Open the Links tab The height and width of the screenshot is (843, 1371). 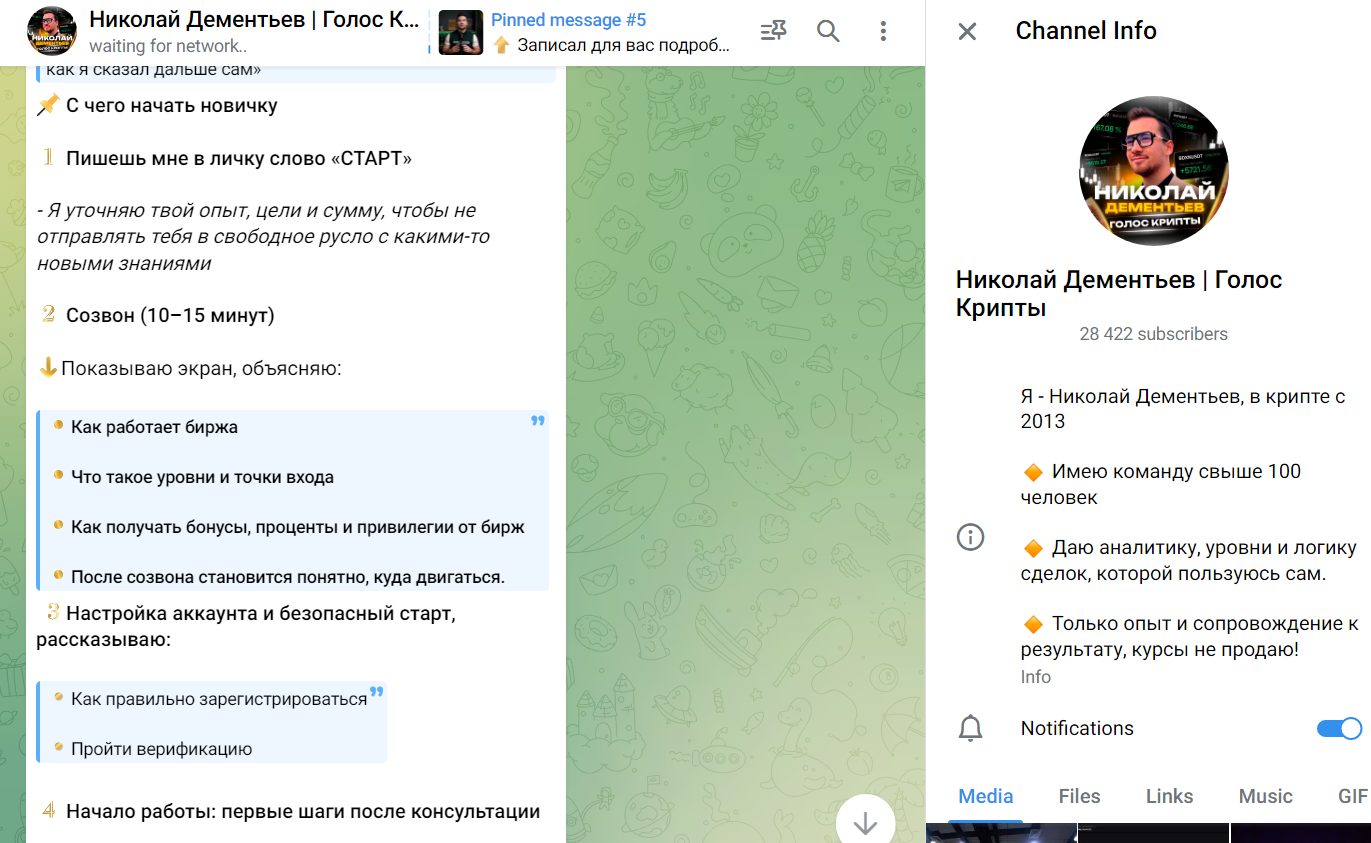pyautogui.click(x=1168, y=796)
